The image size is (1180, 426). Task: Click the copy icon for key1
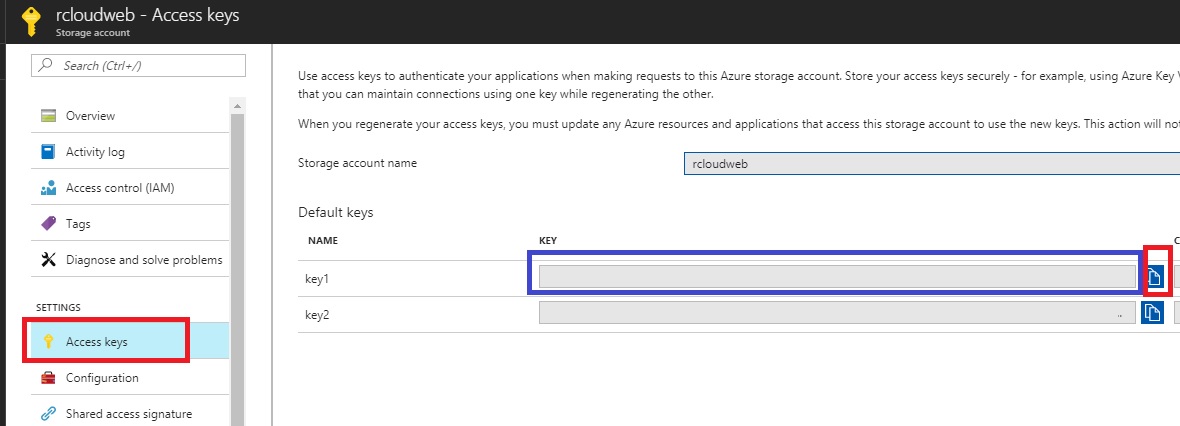coord(1154,278)
